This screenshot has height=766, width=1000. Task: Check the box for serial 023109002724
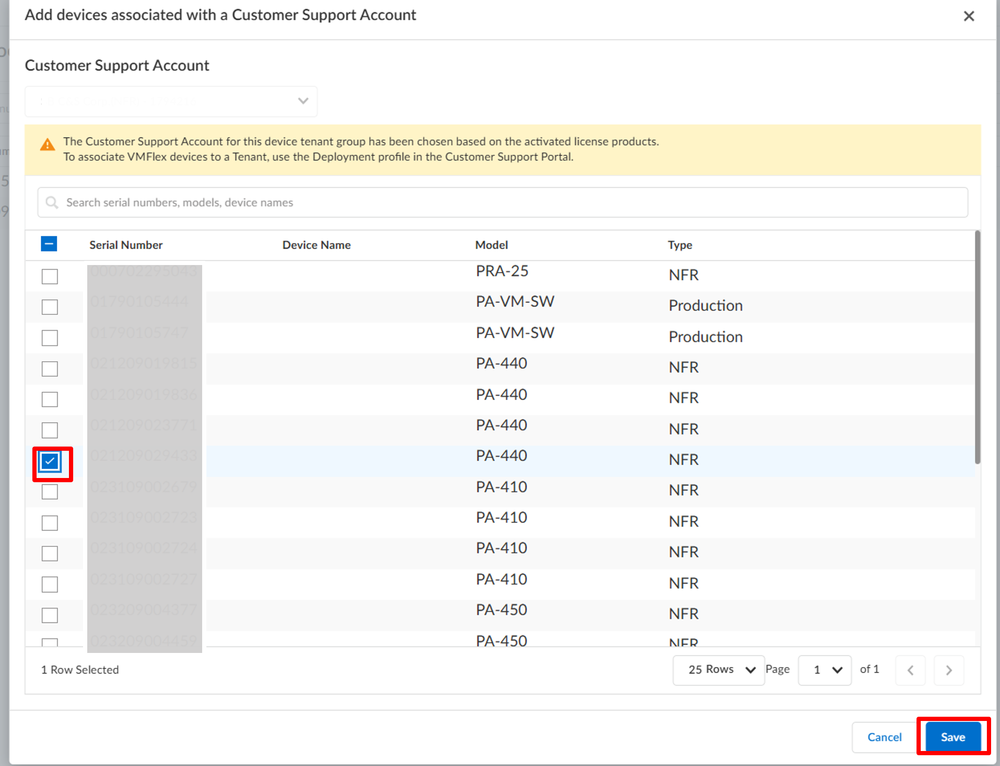coord(50,554)
